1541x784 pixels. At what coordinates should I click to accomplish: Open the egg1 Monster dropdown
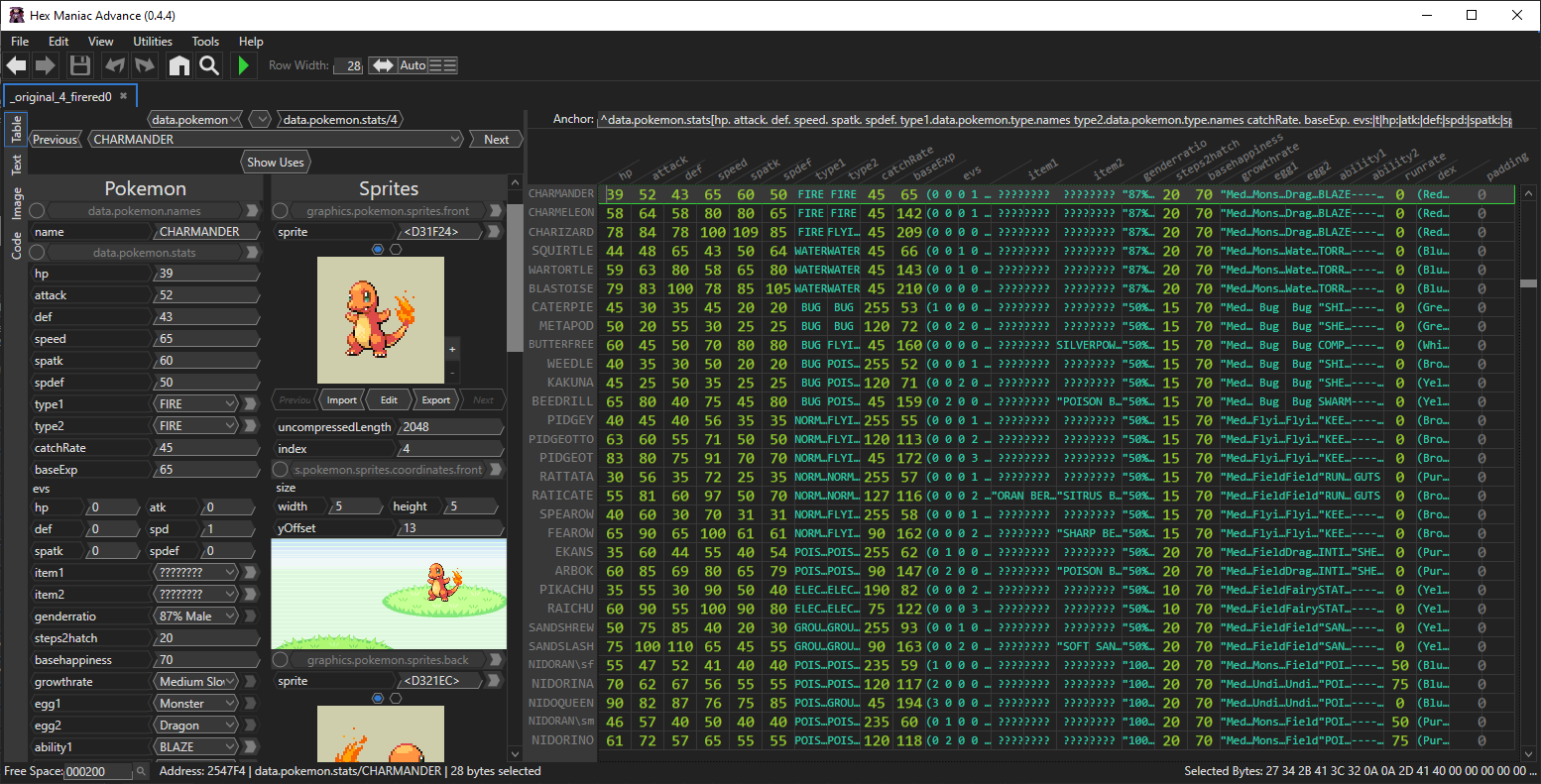(x=197, y=704)
